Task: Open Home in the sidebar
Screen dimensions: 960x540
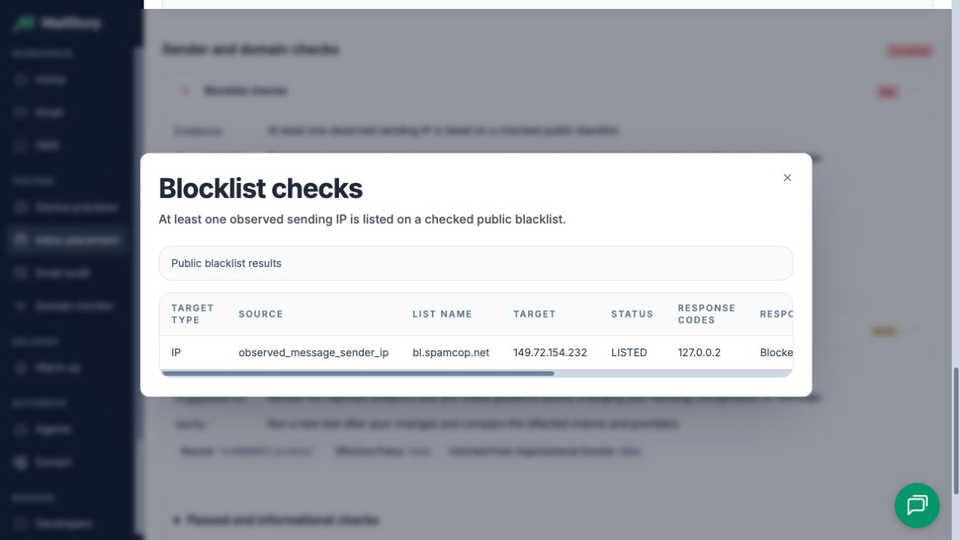Action: coord(50,80)
